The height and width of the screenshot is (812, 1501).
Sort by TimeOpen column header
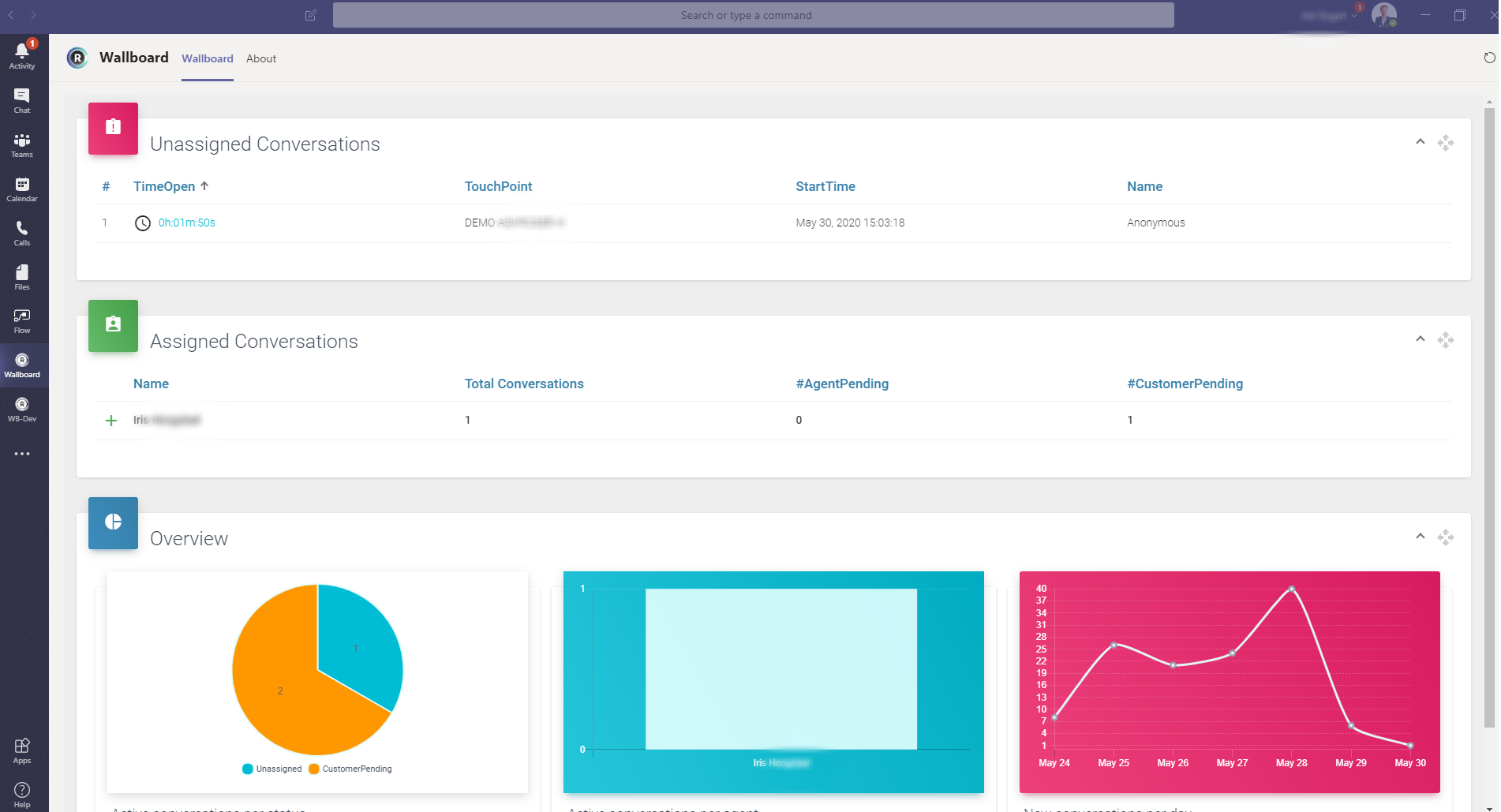pos(164,186)
